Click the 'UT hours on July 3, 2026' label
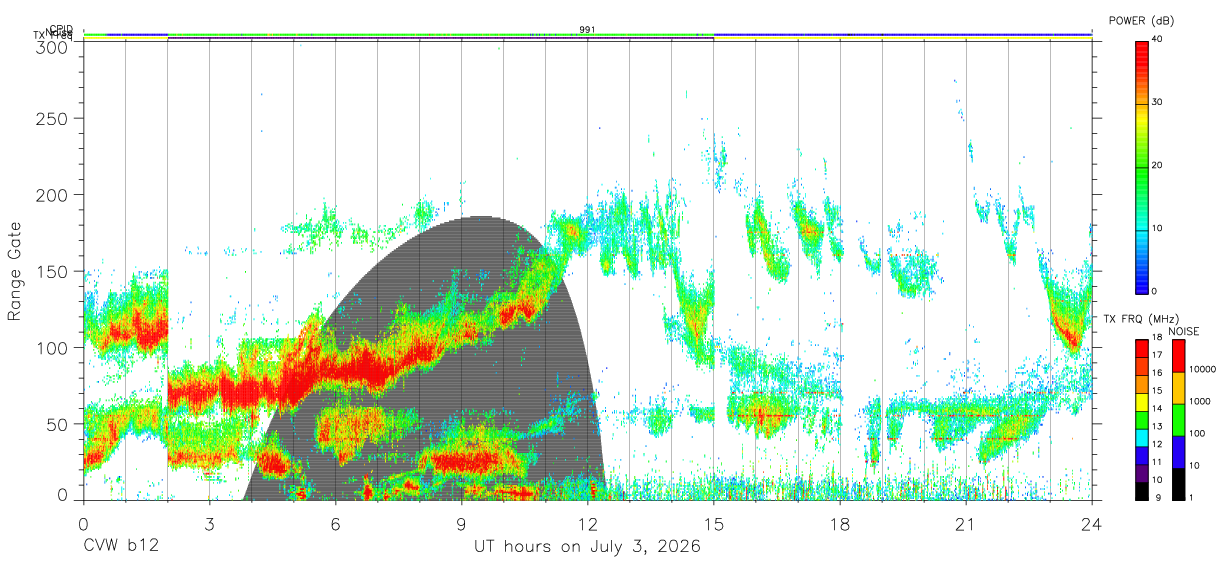Image resolution: width=1228 pixels, height=567 pixels. tap(587, 547)
